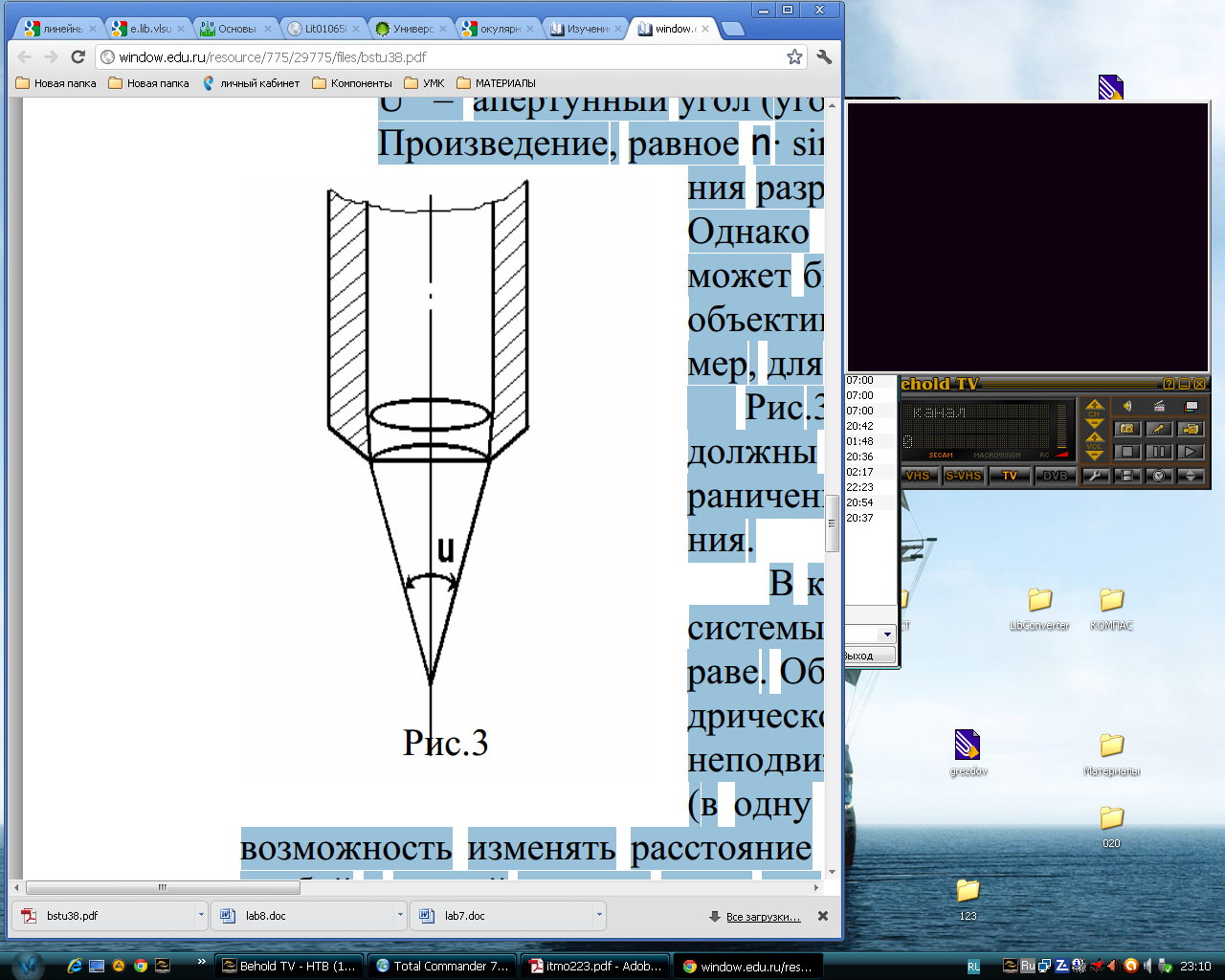Volume down button in Behold TV

(x=1094, y=455)
